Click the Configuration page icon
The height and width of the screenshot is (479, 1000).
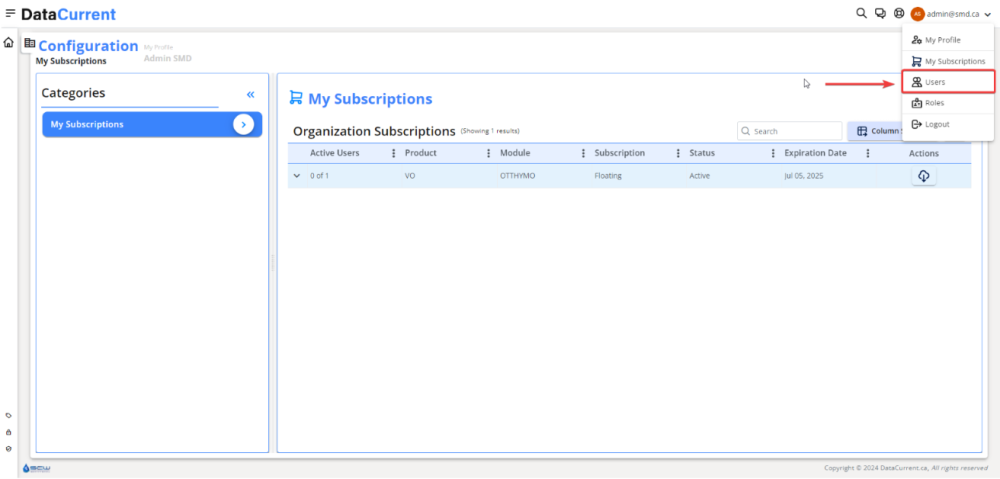(x=29, y=43)
